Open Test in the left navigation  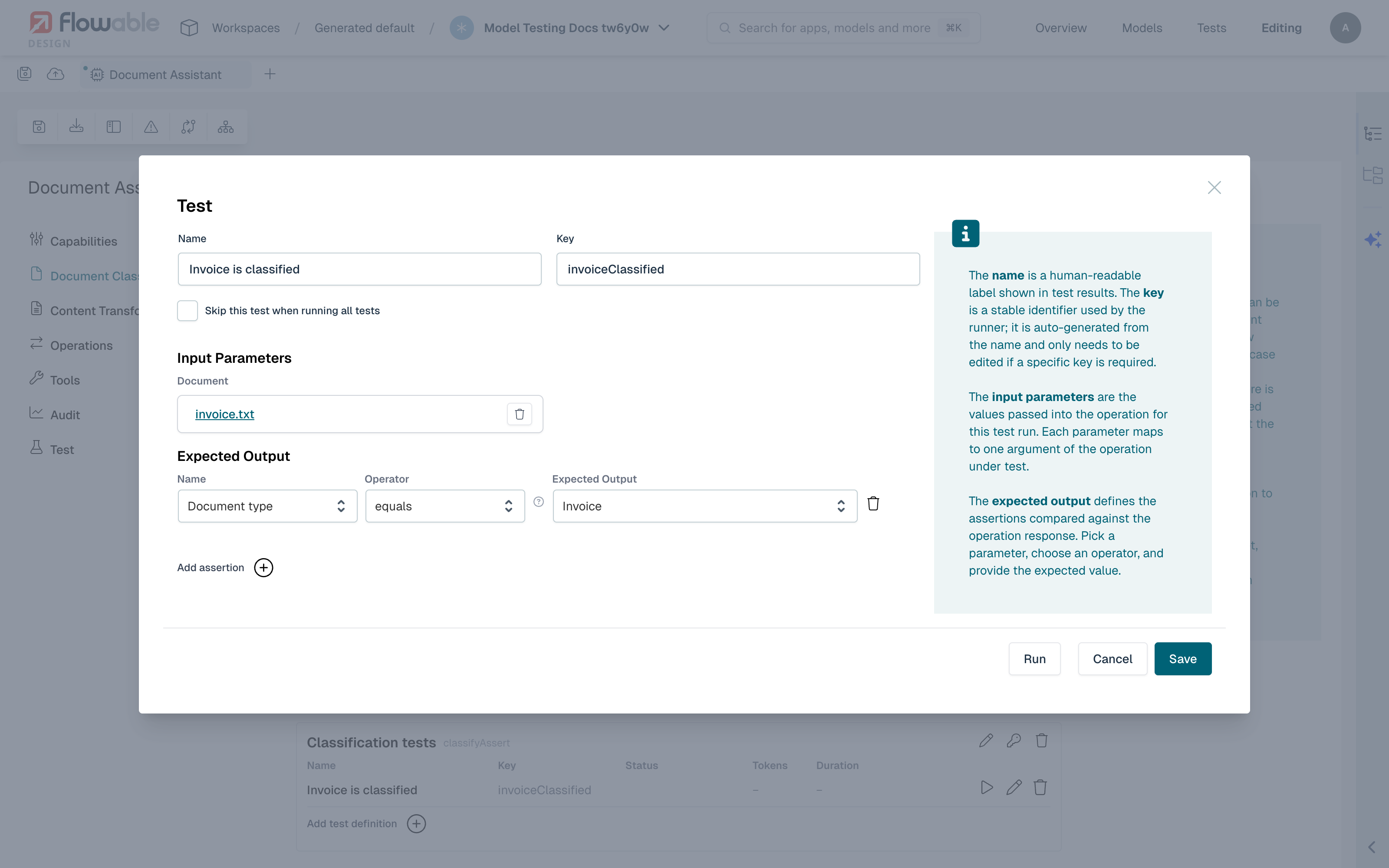(x=52, y=449)
